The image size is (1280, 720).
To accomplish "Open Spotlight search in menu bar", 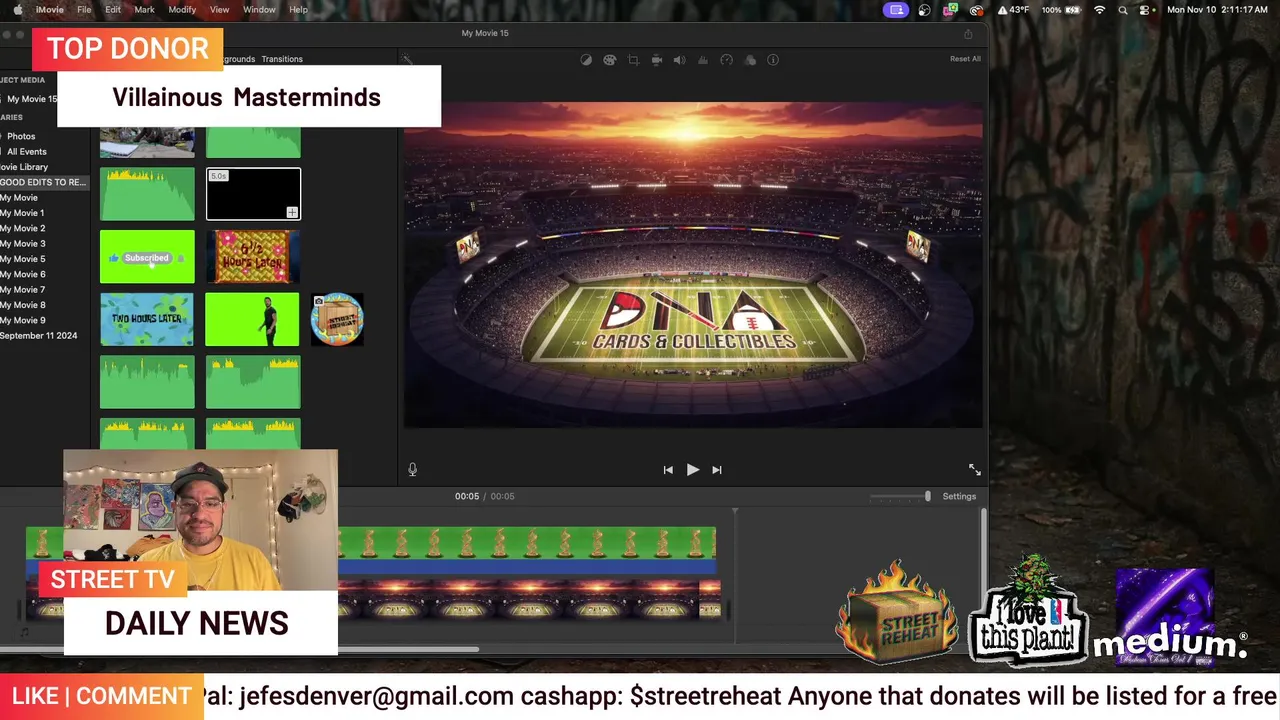I will tap(1123, 10).
